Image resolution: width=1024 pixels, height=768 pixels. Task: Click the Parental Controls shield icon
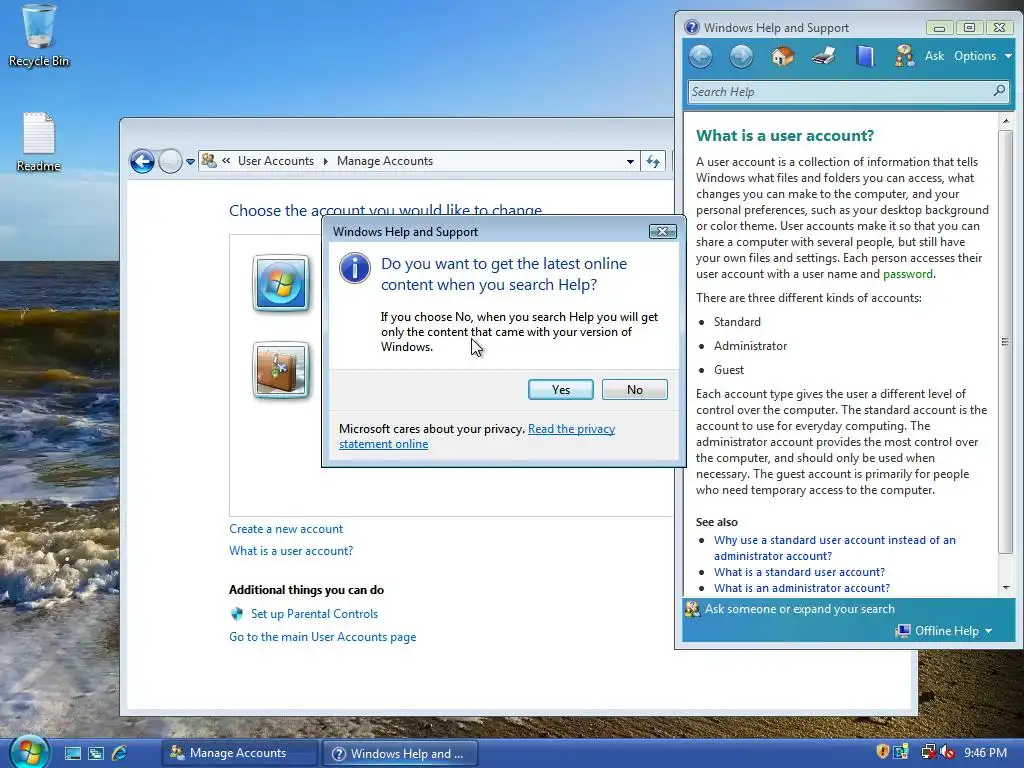(x=236, y=614)
